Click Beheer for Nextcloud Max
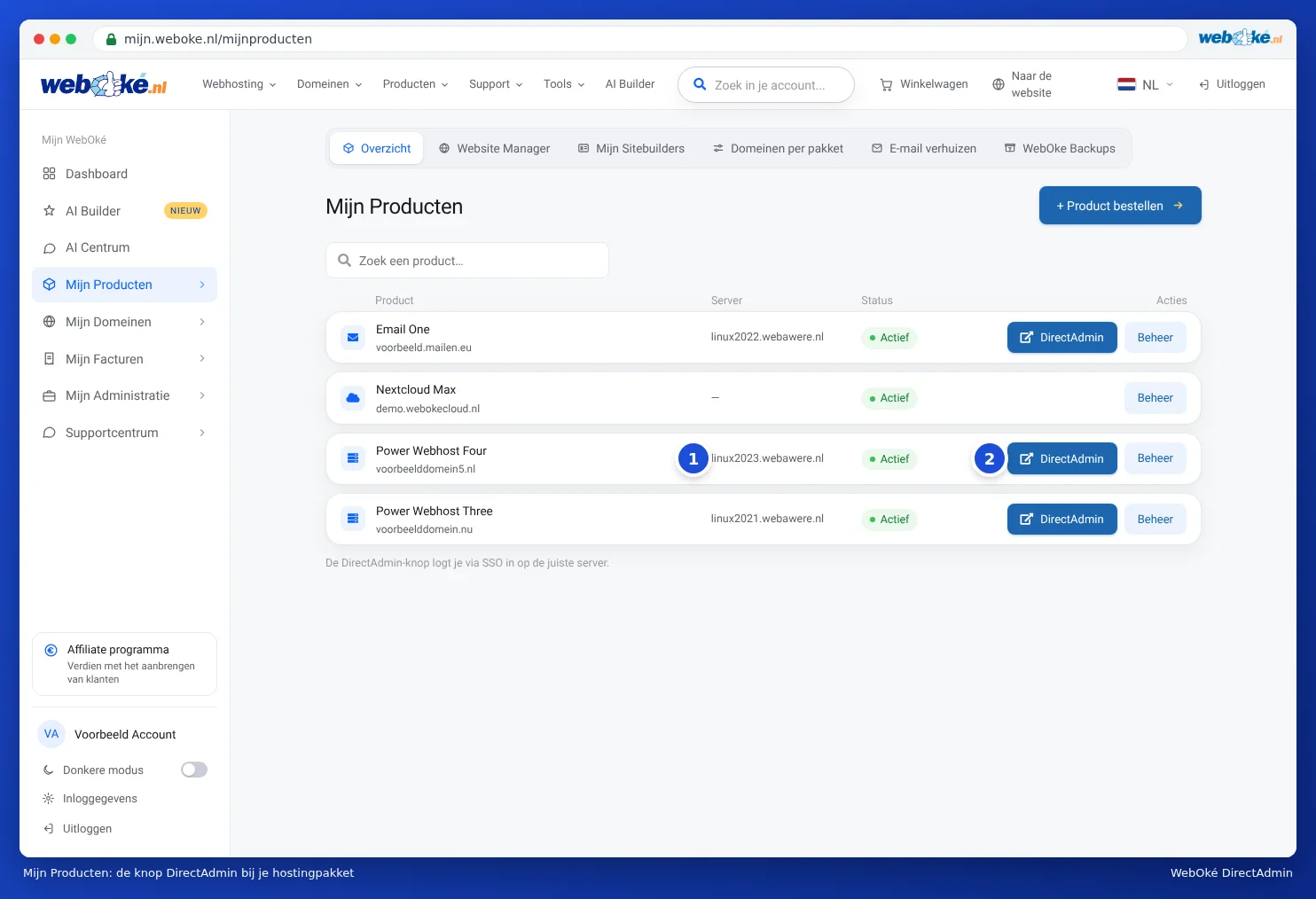Viewport: 1316px width, 899px height. click(x=1155, y=398)
